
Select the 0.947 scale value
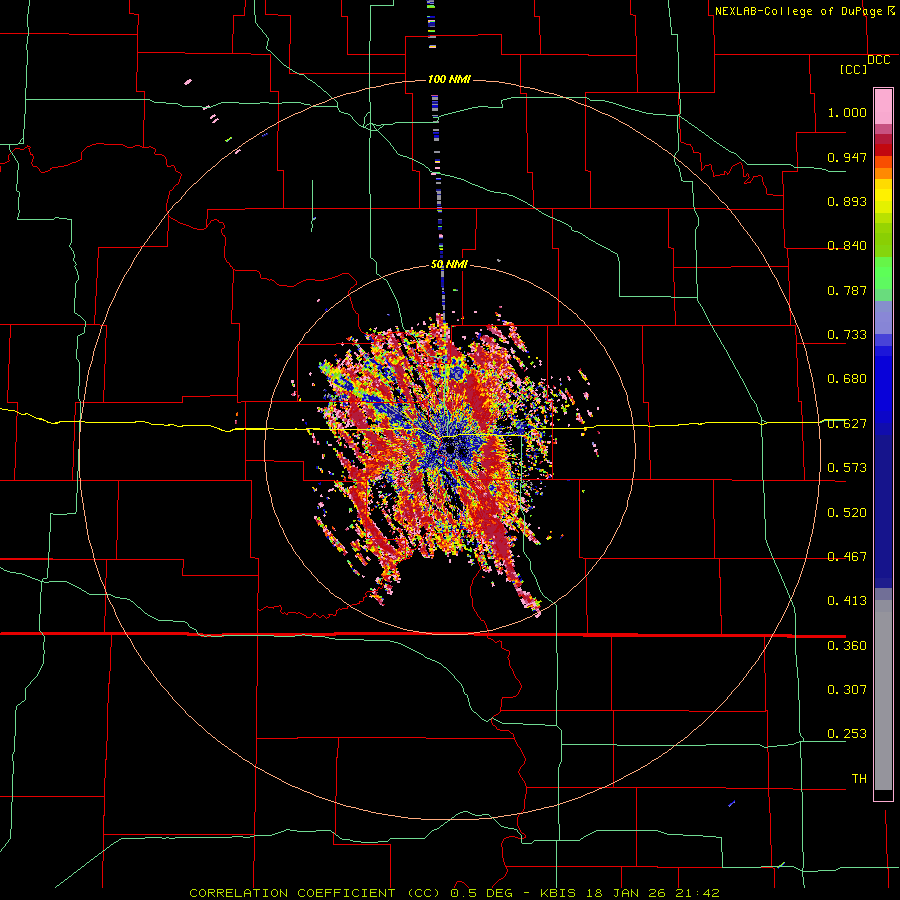coord(847,157)
